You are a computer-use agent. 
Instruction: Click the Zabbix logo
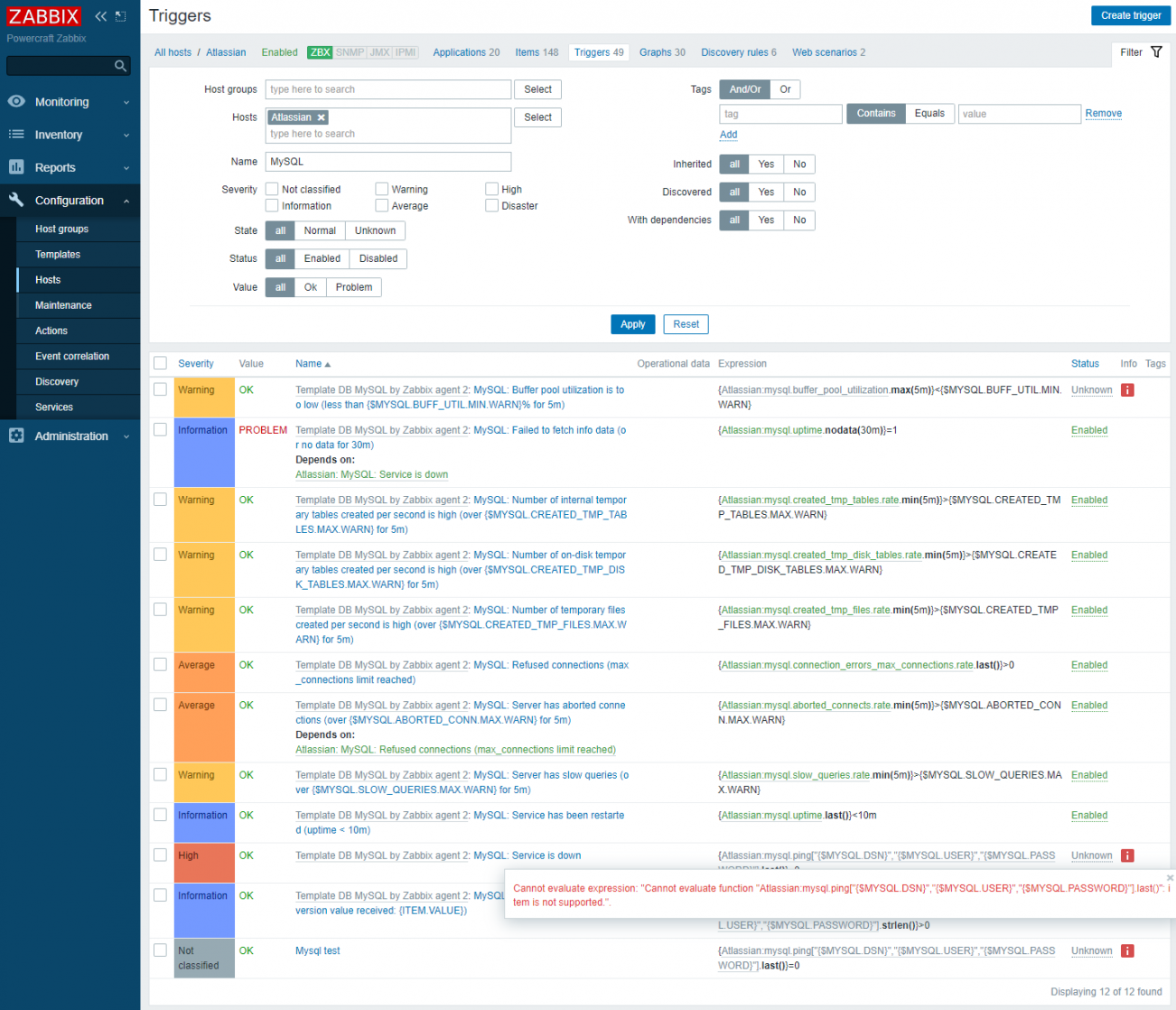[x=44, y=16]
